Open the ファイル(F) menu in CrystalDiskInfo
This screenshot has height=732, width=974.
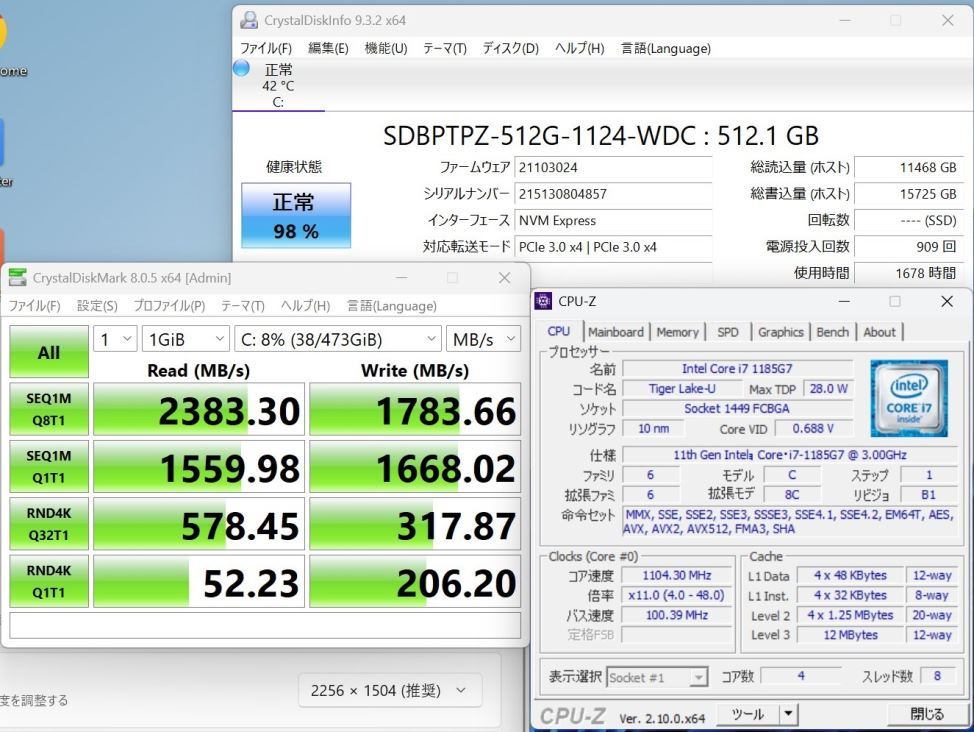point(266,48)
